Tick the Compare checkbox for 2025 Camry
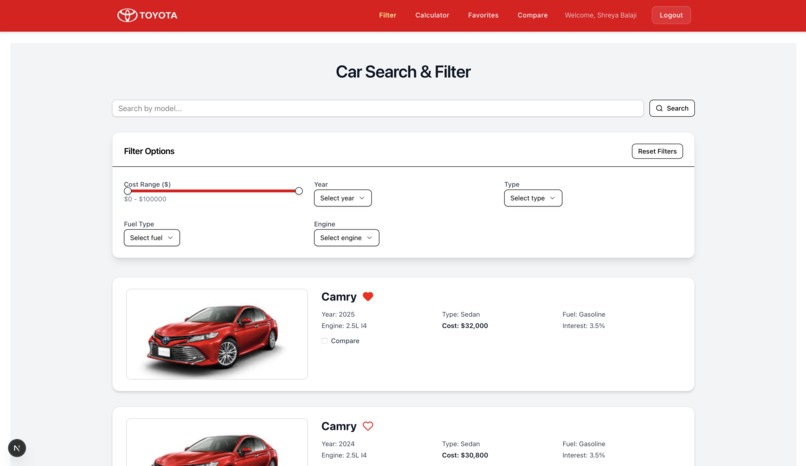The width and height of the screenshot is (806, 466). (x=324, y=341)
